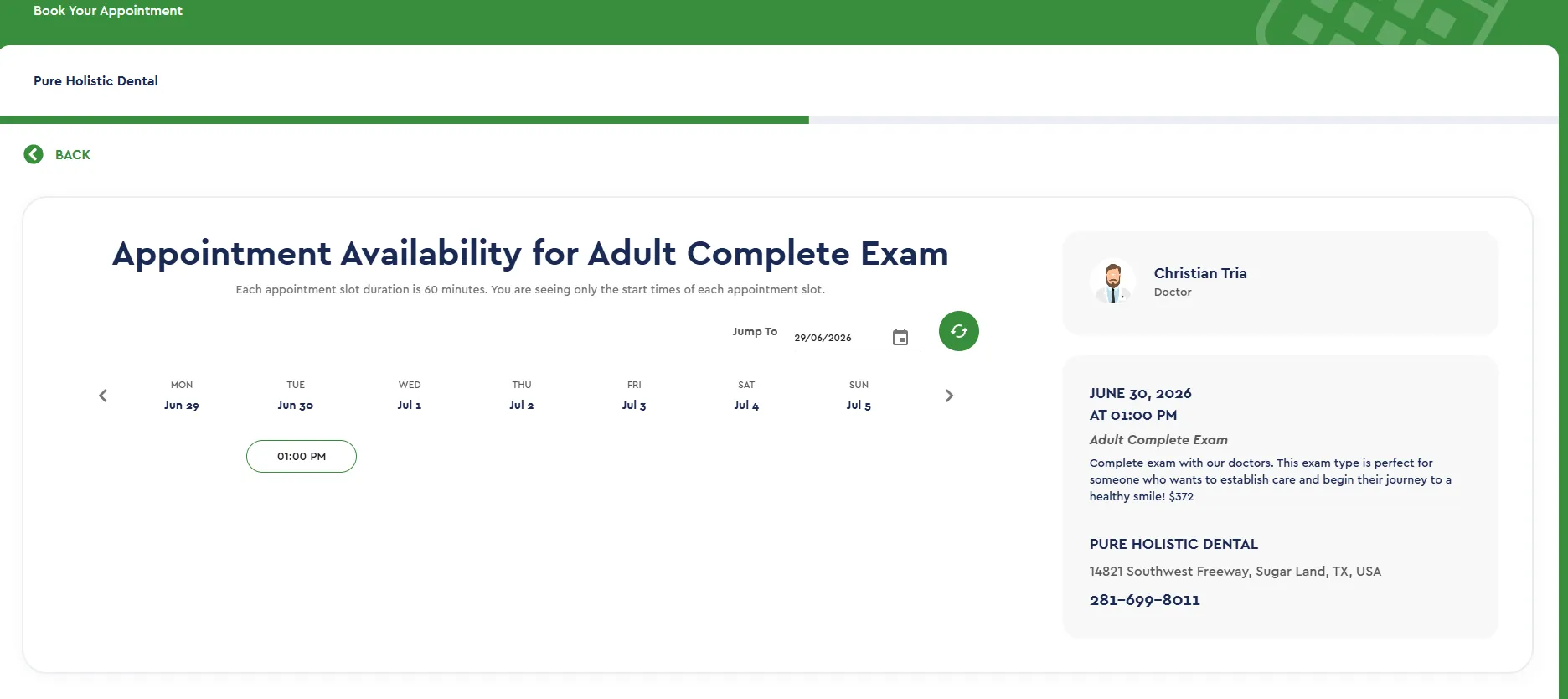The width and height of the screenshot is (1568, 699).
Task: Select Thursday Jul 2 column header
Action: click(x=522, y=396)
